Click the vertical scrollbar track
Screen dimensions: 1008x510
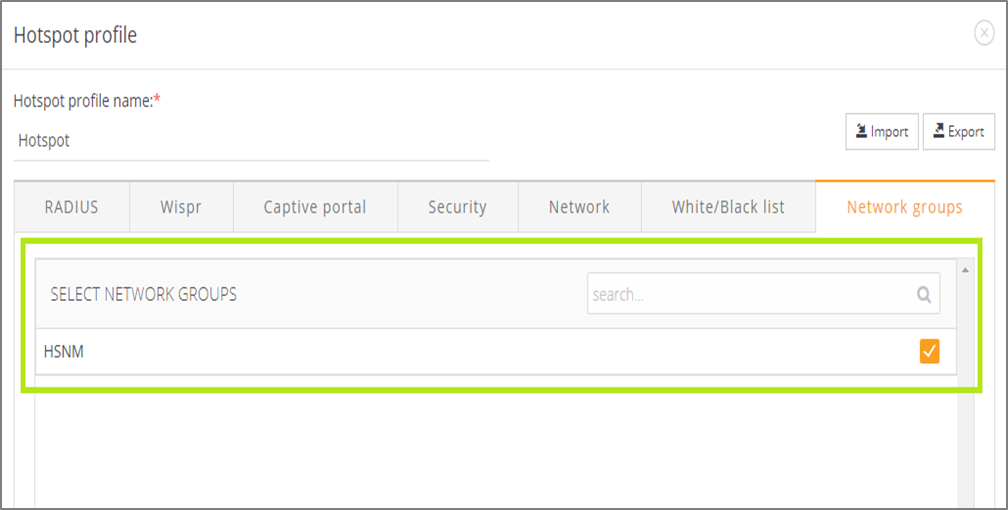pyautogui.click(x=965, y=430)
